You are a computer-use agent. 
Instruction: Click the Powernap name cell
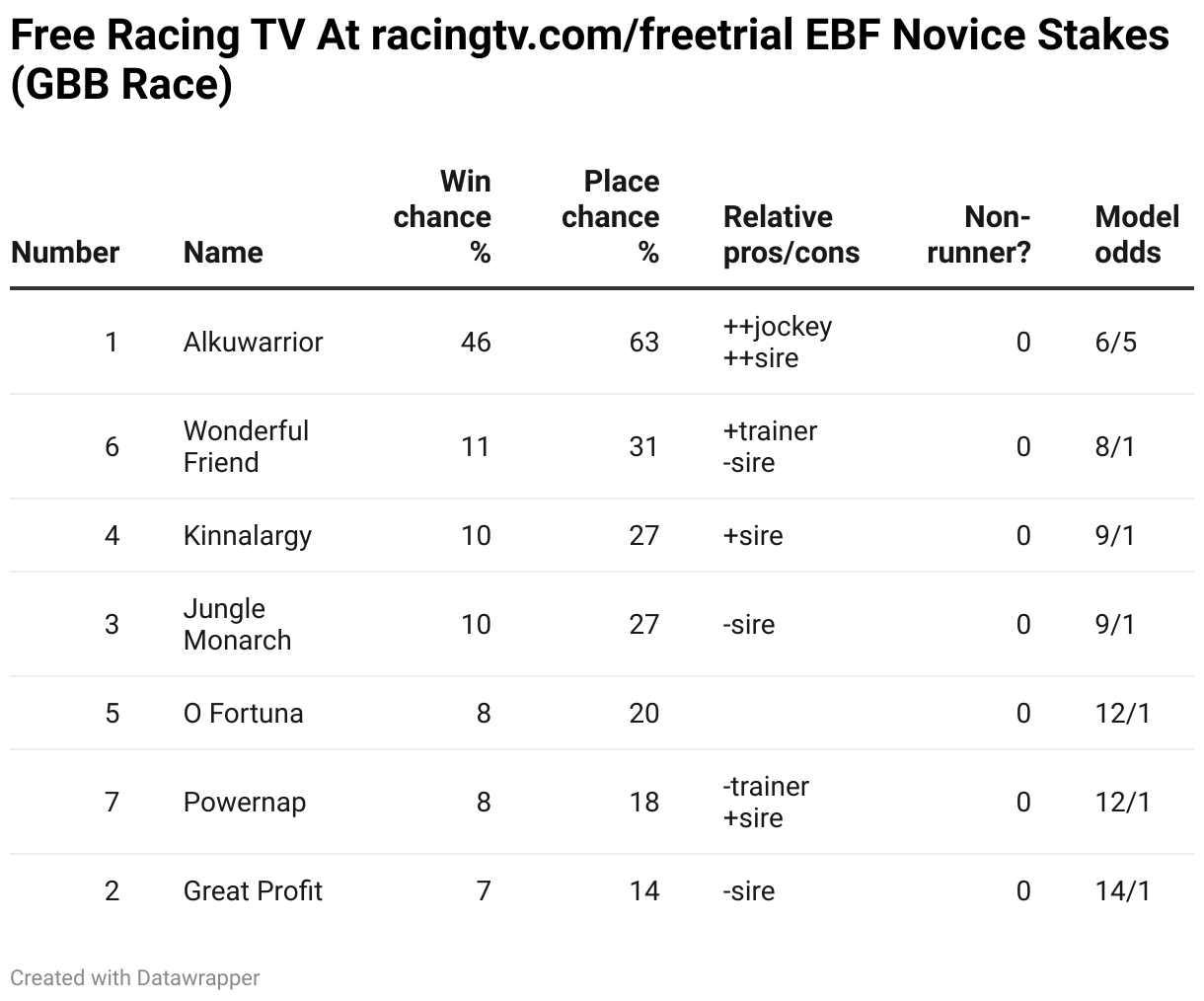[x=244, y=802]
